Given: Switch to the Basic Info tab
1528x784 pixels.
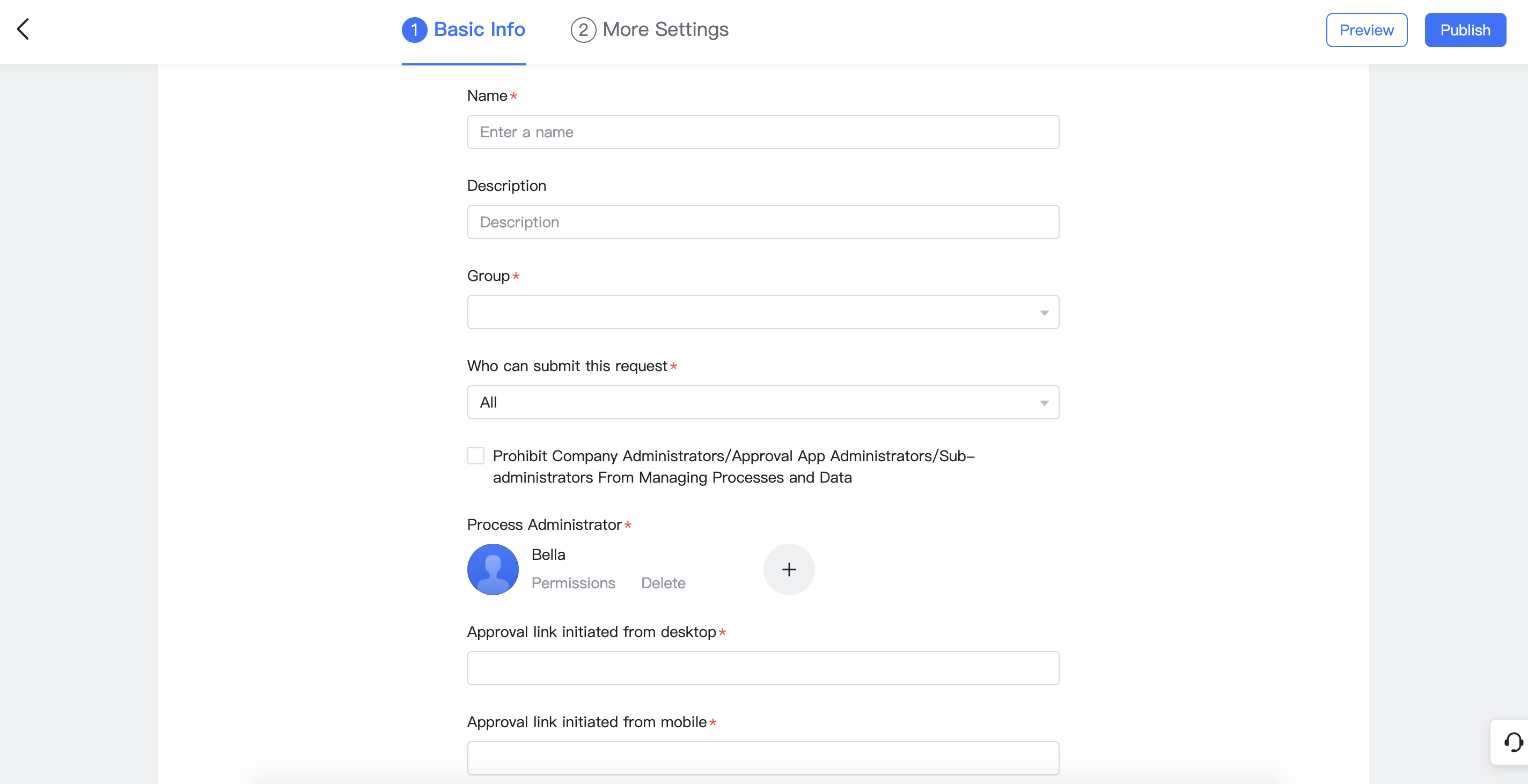Looking at the screenshot, I should [x=479, y=29].
